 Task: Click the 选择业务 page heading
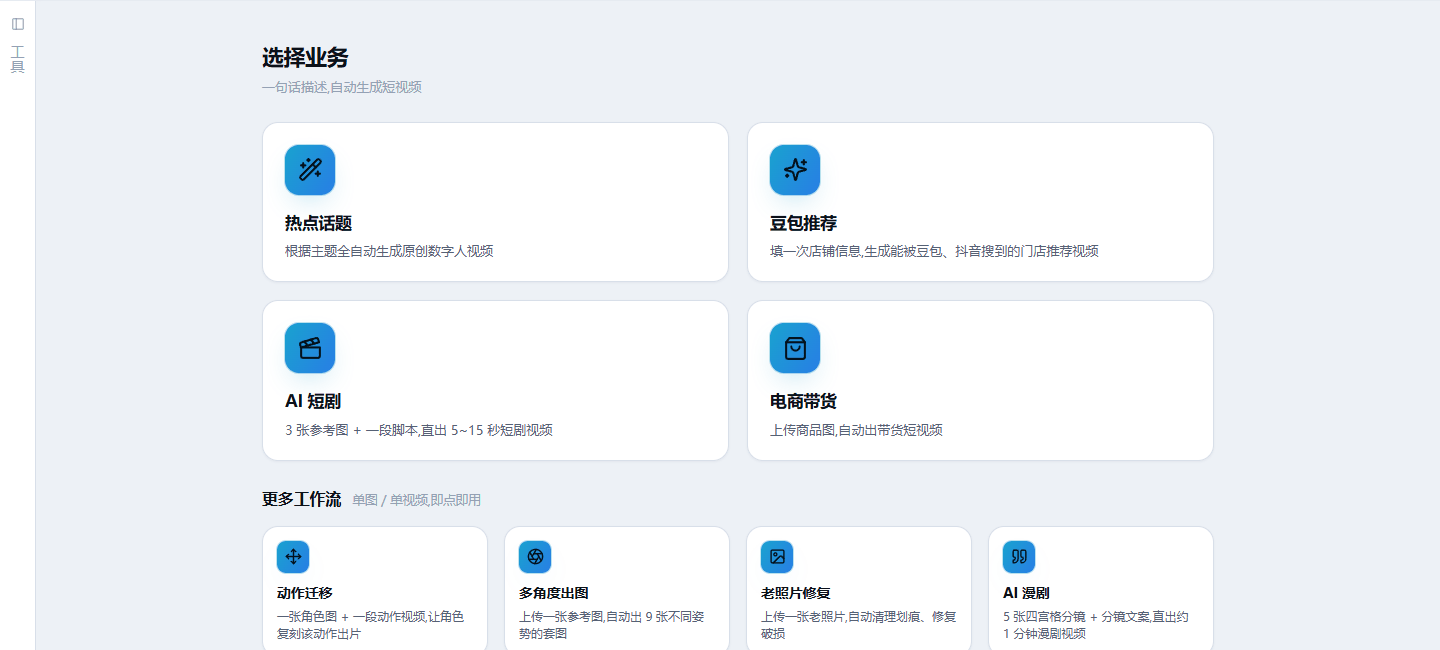pyautogui.click(x=305, y=58)
